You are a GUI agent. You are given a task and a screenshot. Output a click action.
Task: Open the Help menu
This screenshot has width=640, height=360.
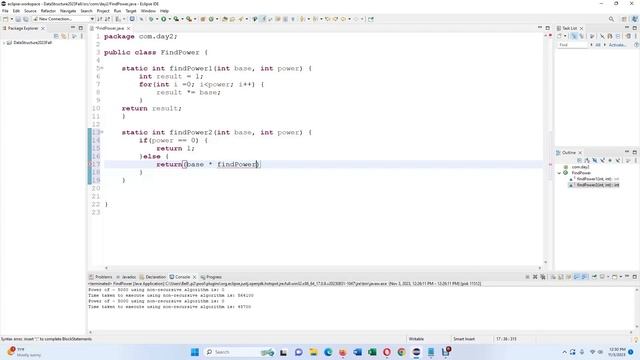[x=164, y=11]
